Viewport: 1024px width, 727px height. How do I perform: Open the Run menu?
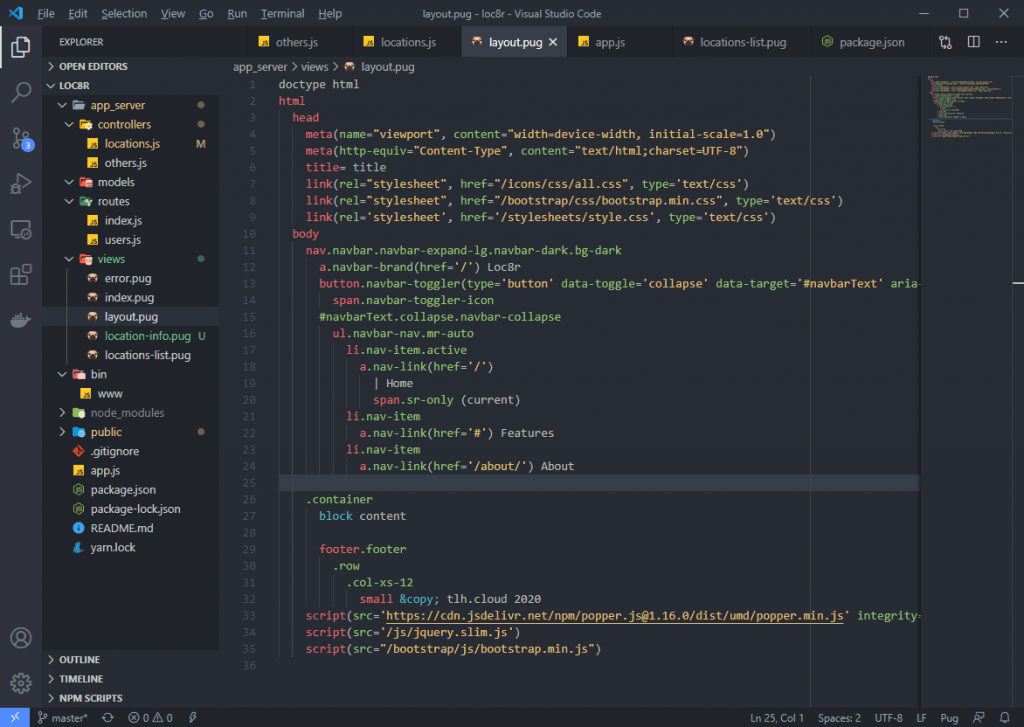(237, 13)
